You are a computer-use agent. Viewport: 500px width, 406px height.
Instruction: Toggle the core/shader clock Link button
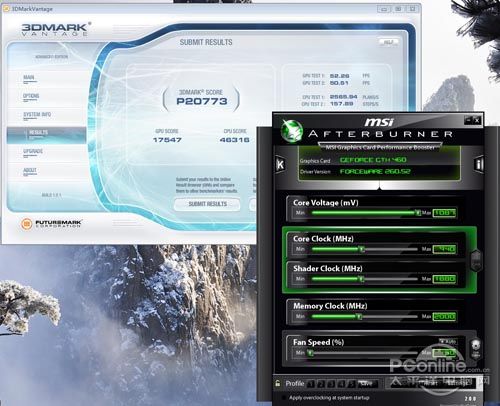(x=476, y=260)
